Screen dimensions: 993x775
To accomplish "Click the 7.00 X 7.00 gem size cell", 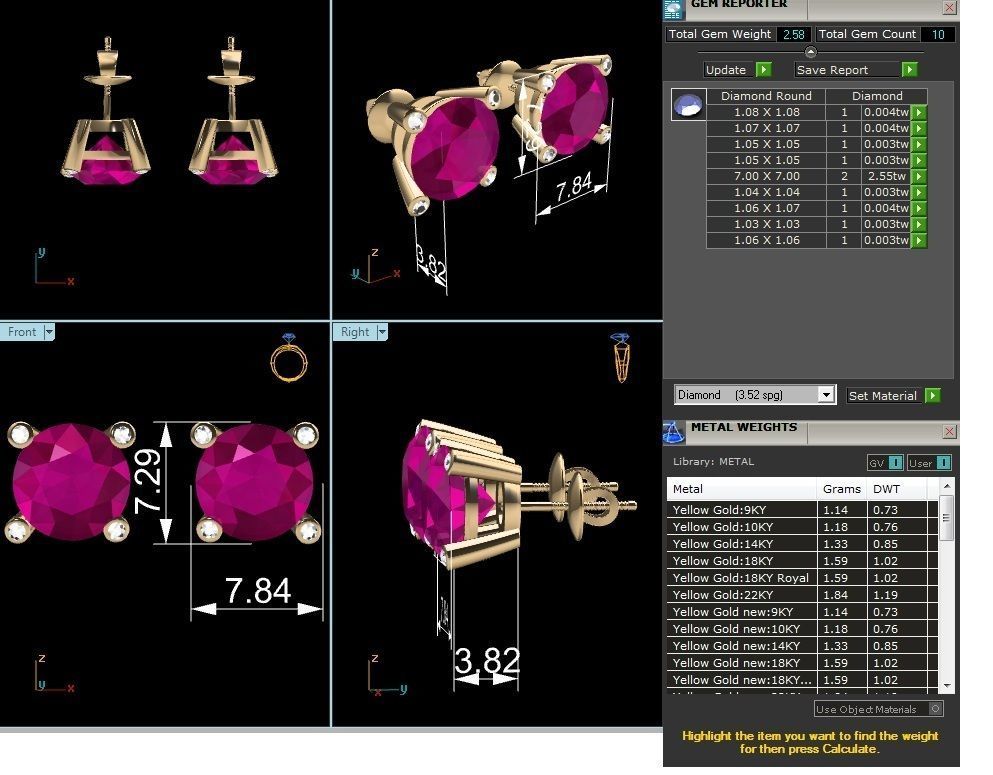I will tap(766, 176).
